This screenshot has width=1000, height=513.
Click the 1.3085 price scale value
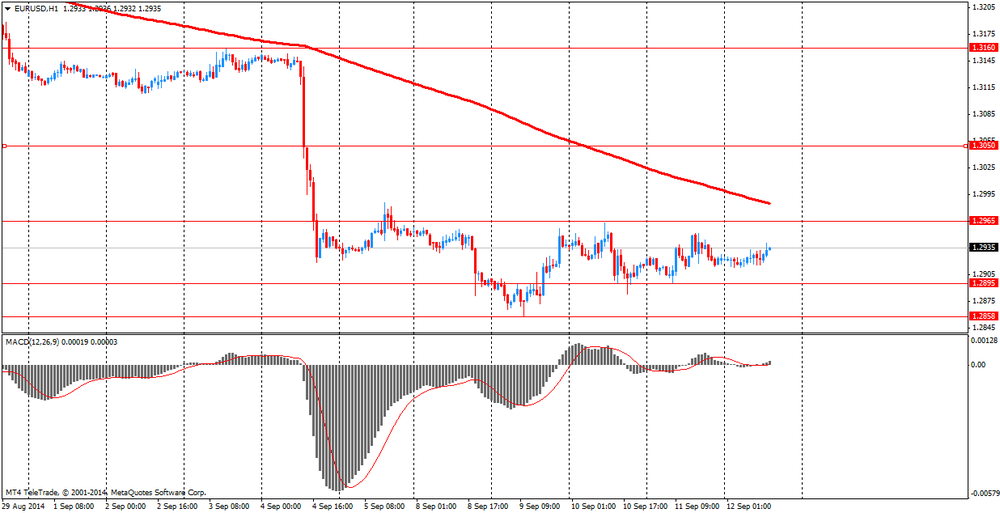(982, 114)
